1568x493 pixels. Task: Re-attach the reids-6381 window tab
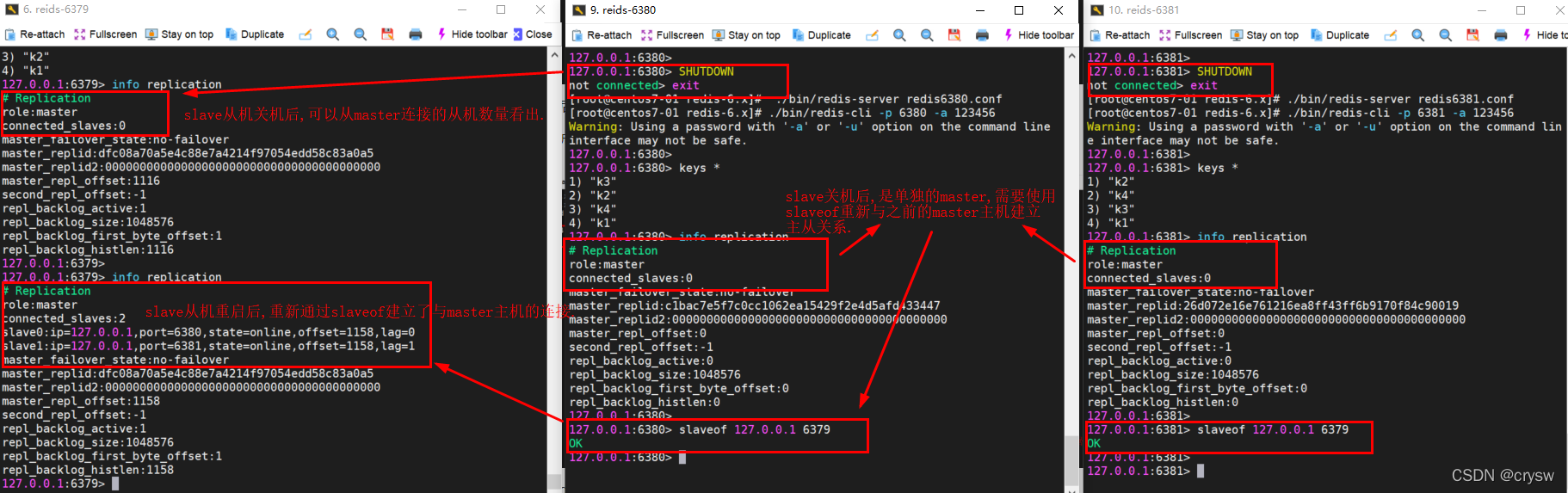point(1120,35)
